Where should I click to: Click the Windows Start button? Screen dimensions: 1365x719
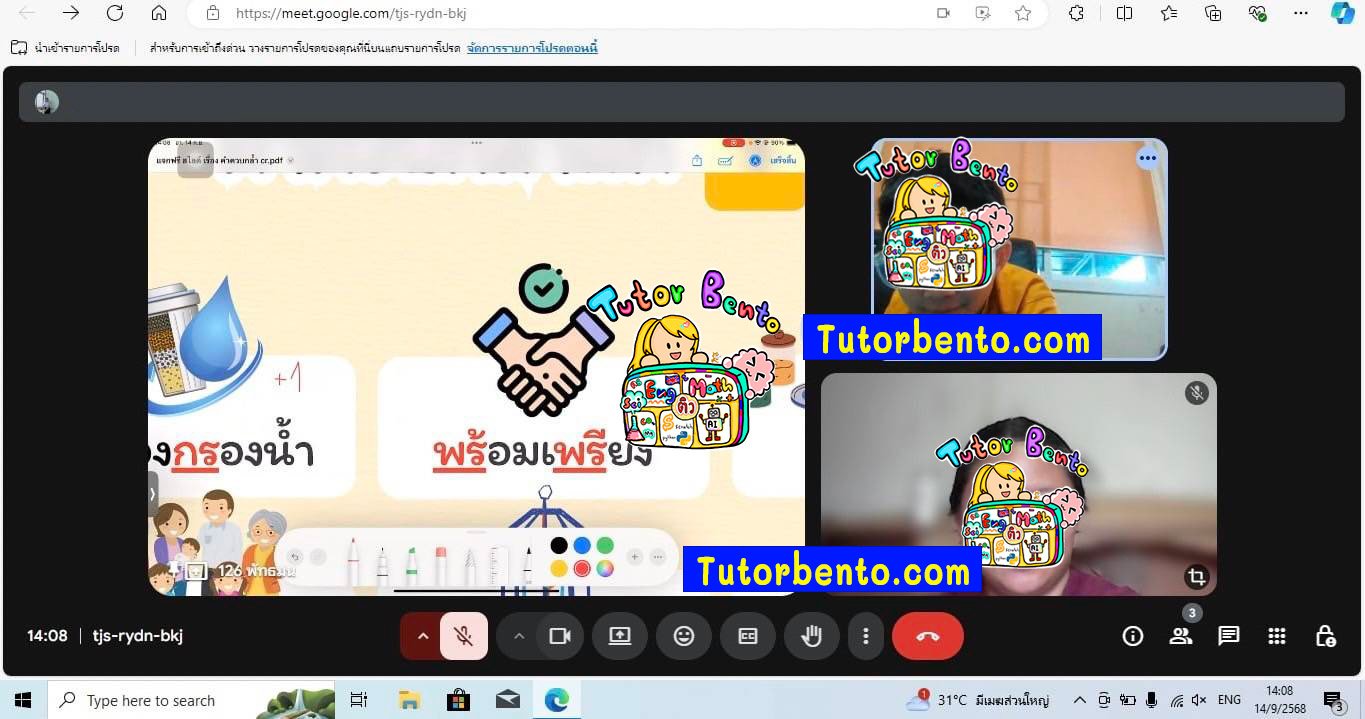[x=22, y=700]
